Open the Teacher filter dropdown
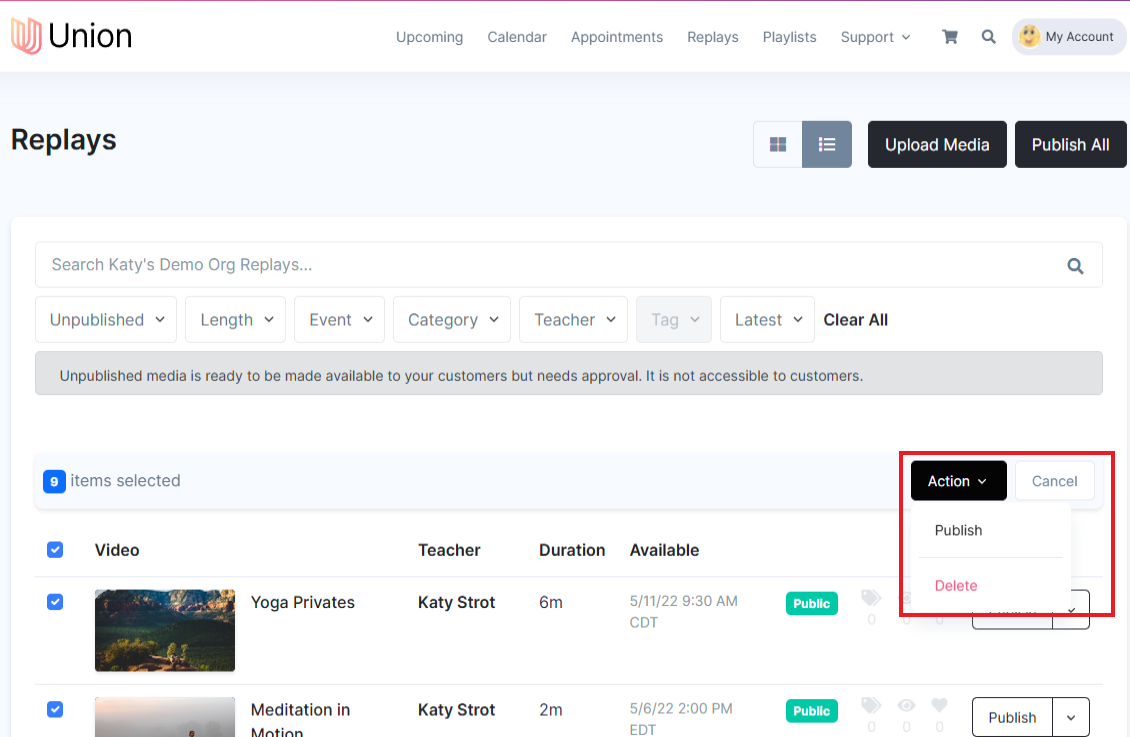The image size is (1130, 737). (574, 319)
